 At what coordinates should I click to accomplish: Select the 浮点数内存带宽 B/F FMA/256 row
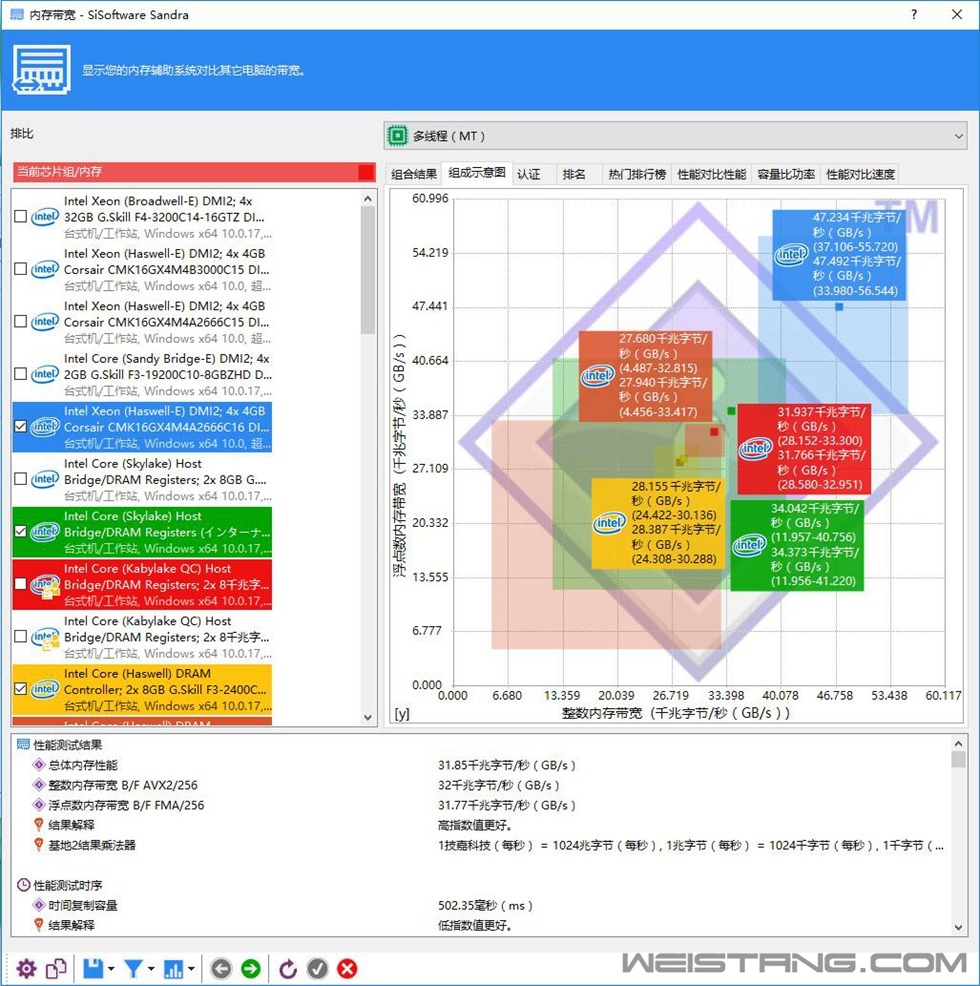481,806
